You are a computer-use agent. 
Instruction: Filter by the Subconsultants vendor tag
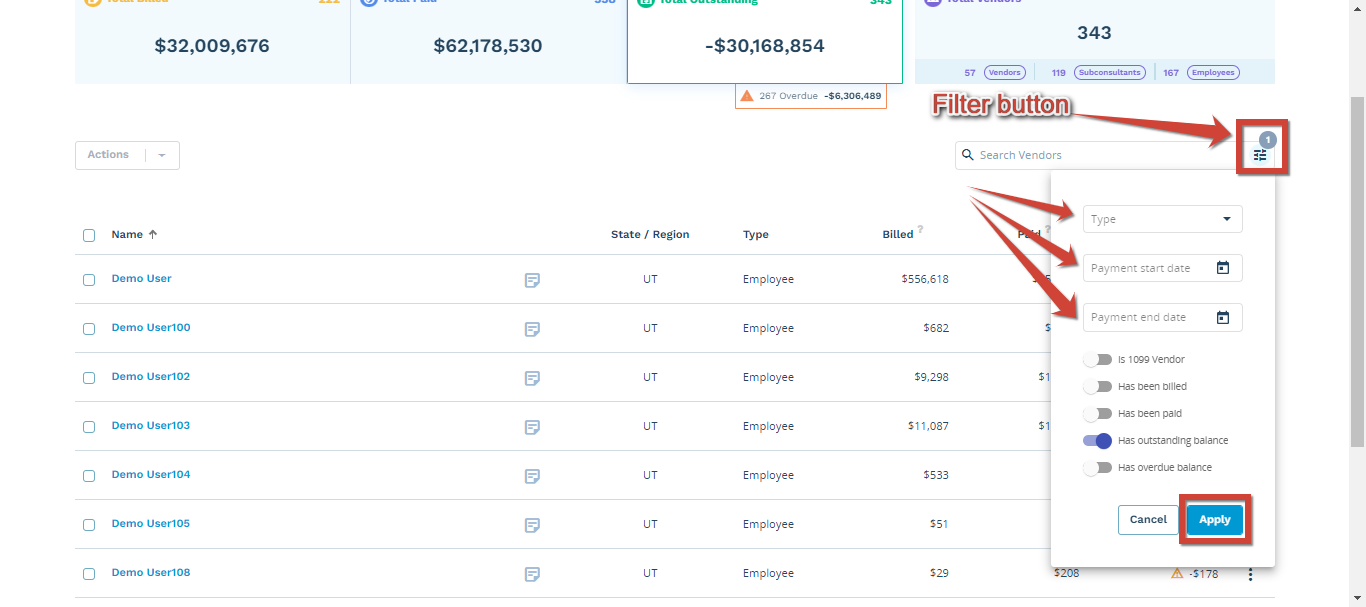click(x=1110, y=73)
